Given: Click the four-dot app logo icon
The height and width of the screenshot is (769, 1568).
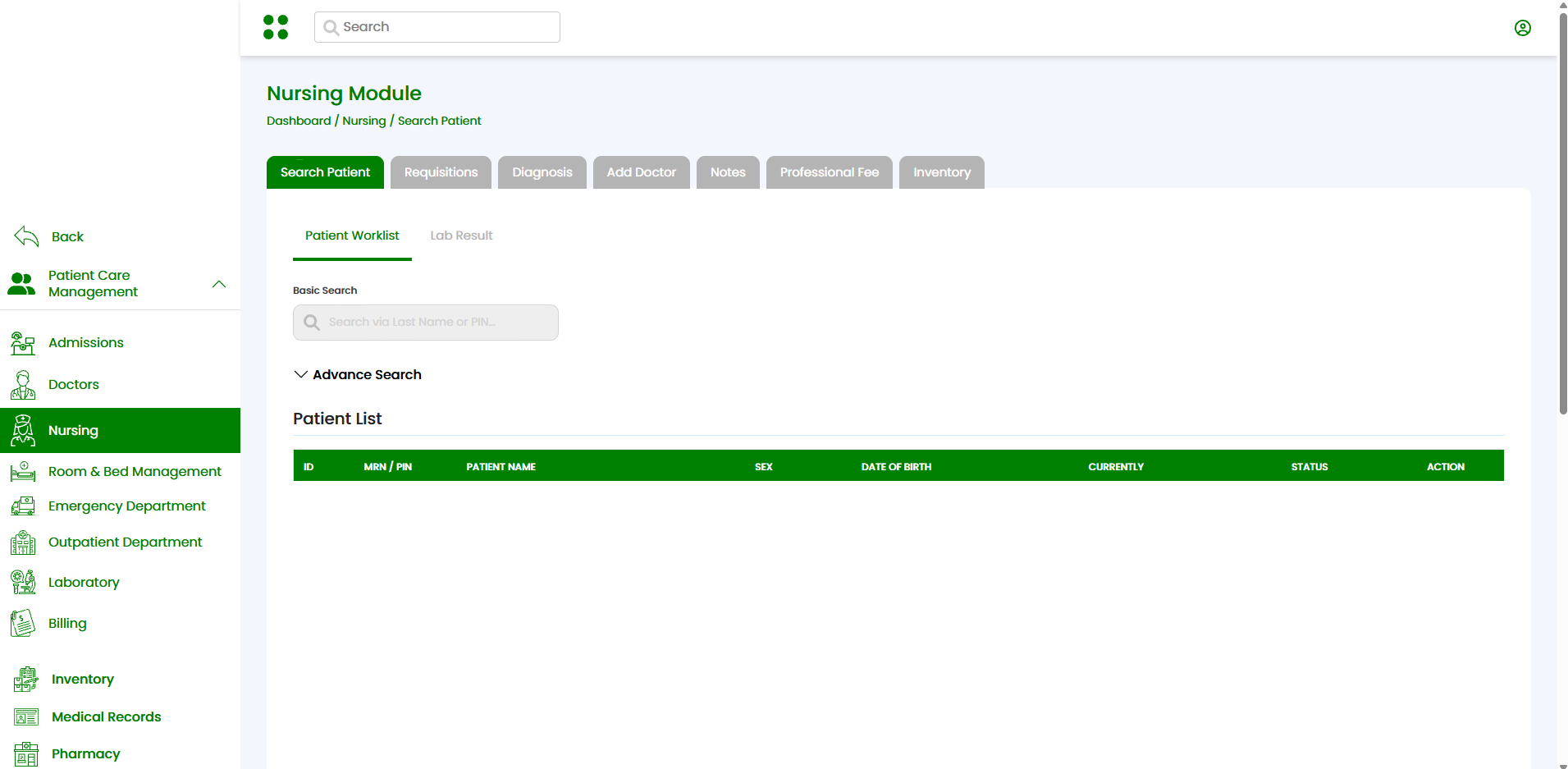Looking at the screenshot, I should [276, 27].
